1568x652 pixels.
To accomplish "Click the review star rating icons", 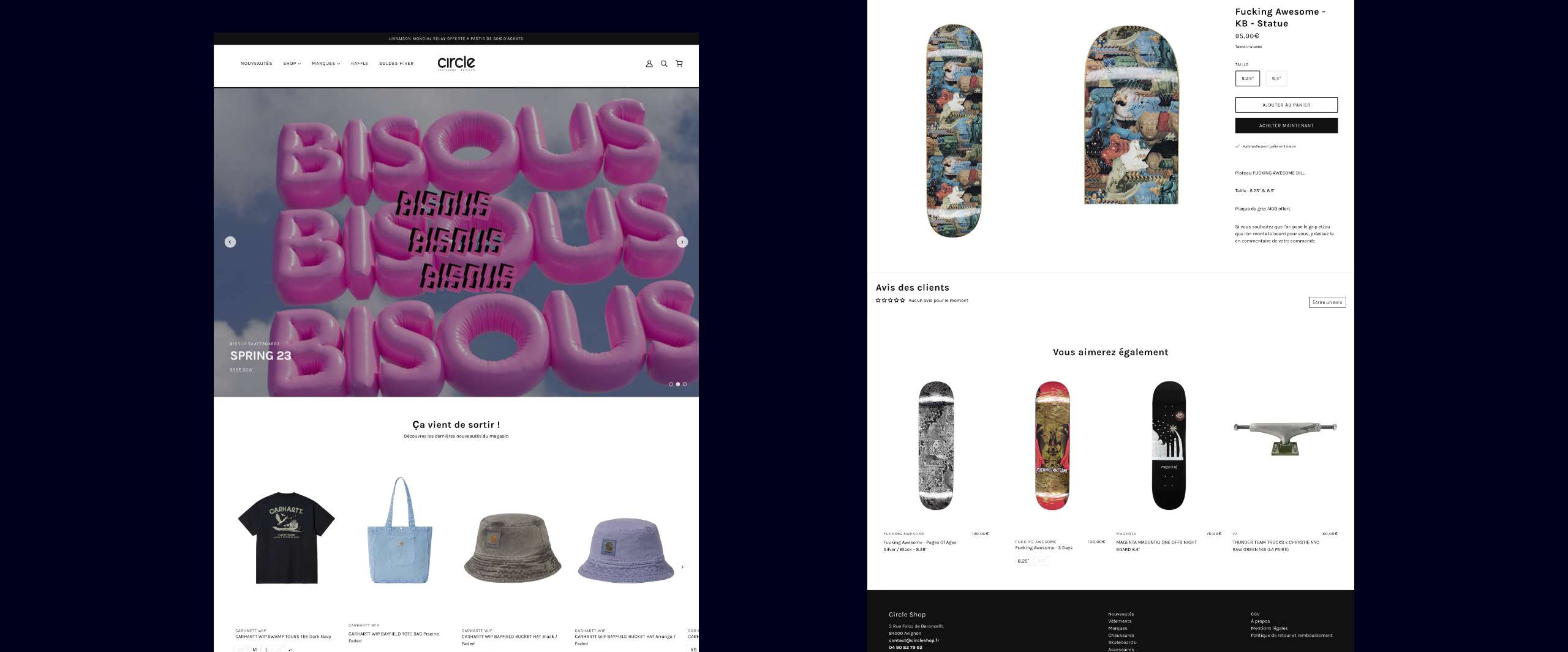I will 890,301.
